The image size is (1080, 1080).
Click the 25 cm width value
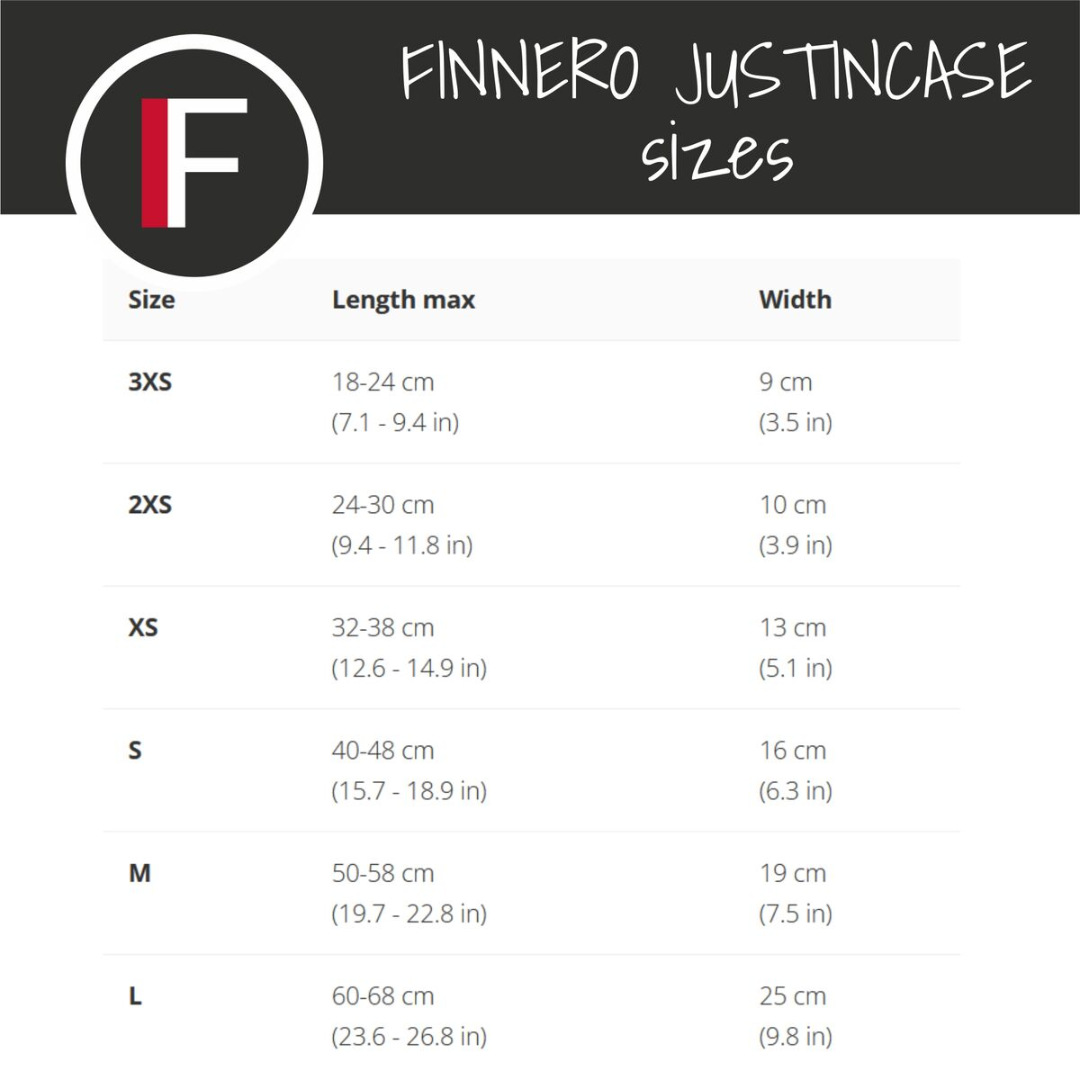point(793,997)
